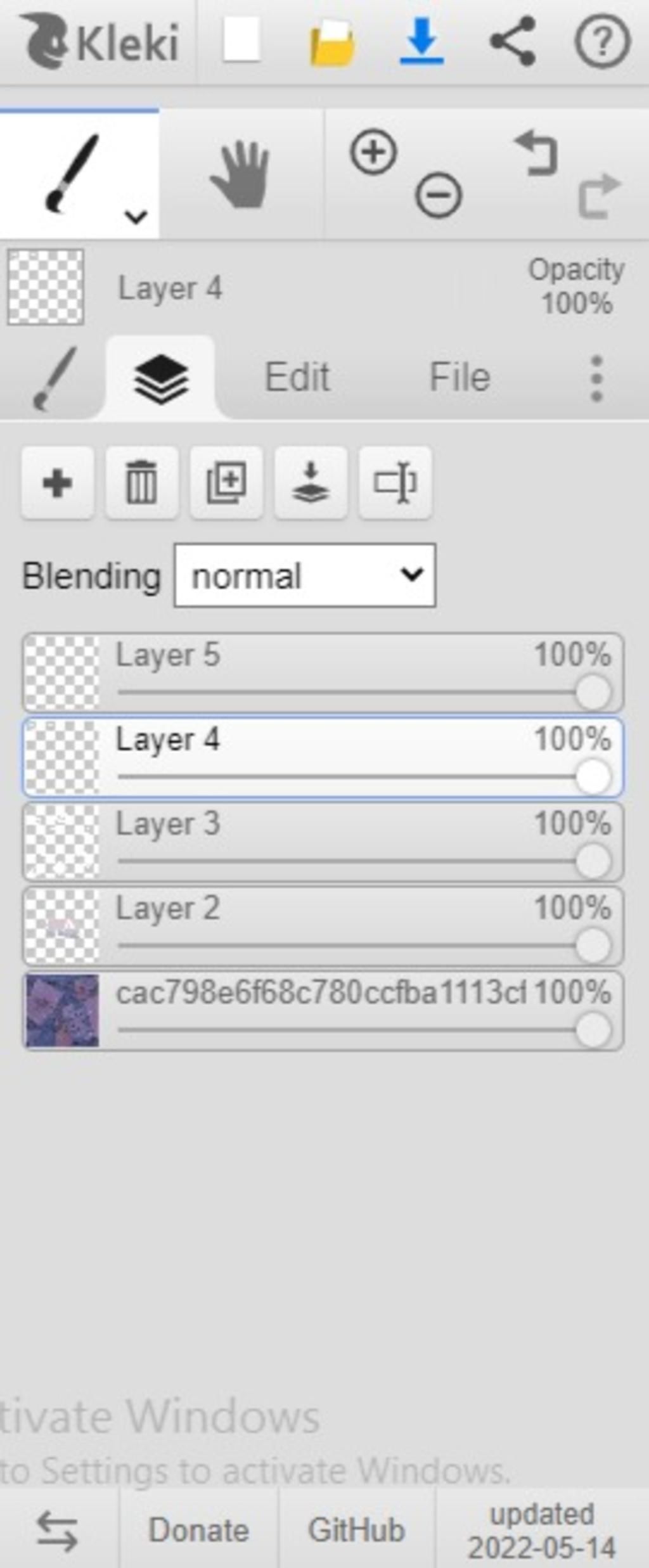The width and height of the screenshot is (649, 1568).
Task: Expand the brush tool chevron menu
Action: click(x=136, y=217)
